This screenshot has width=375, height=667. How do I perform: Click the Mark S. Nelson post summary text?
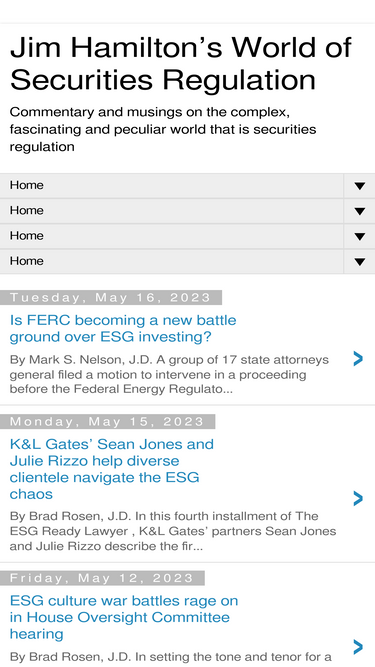pos(169,374)
